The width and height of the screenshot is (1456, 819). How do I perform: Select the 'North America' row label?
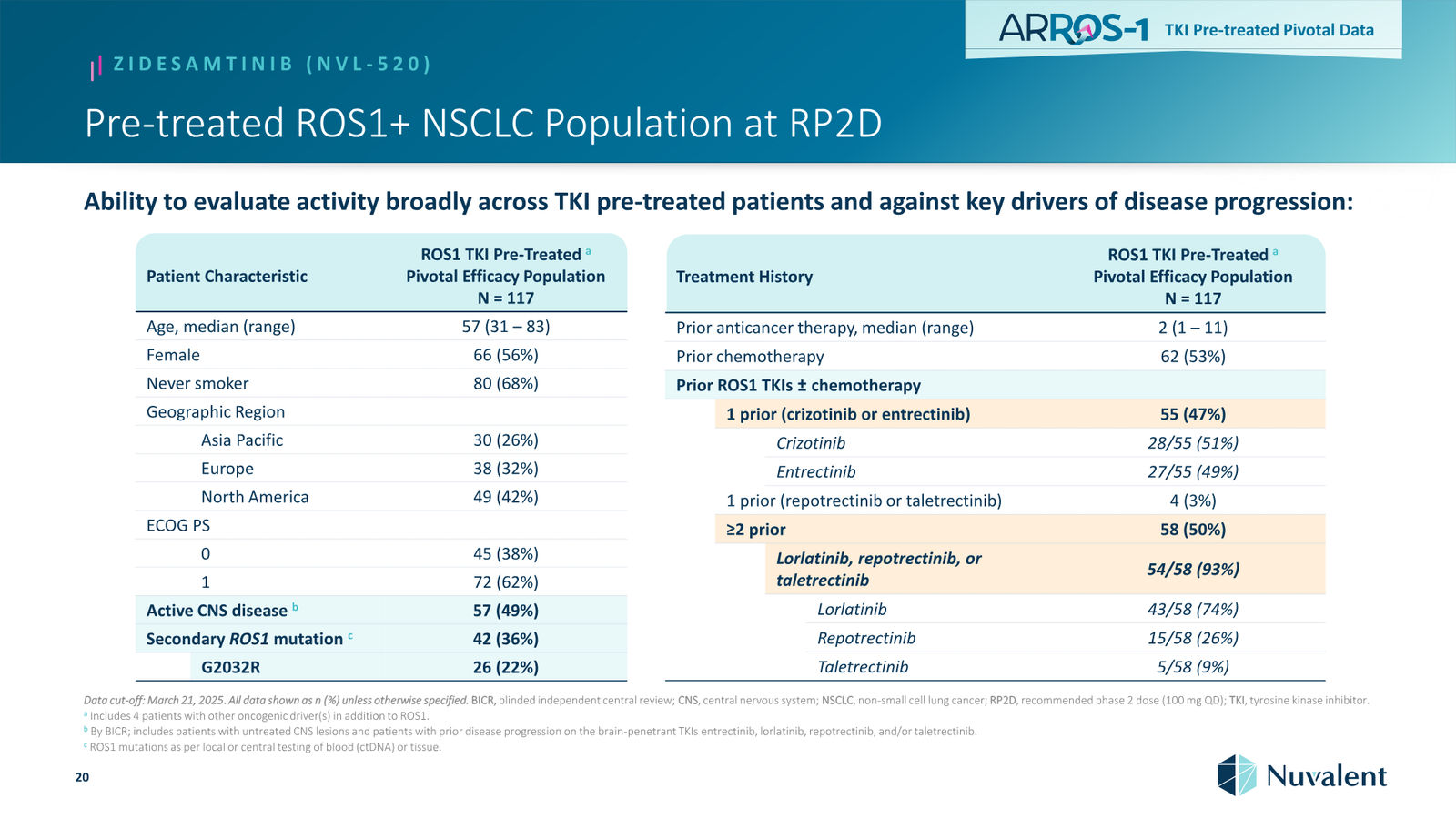[x=255, y=497]
